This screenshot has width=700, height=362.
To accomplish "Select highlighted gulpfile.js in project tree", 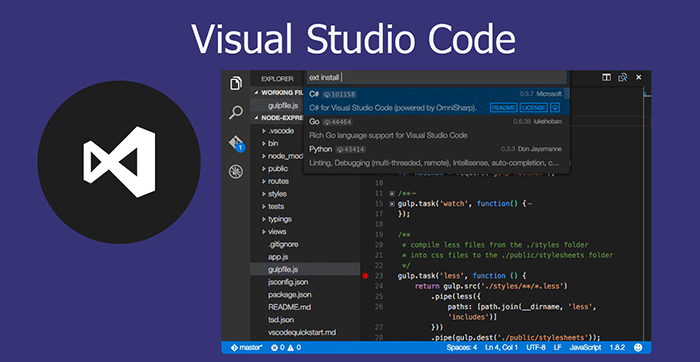I will pyautogui.click(x=305, y=270).
